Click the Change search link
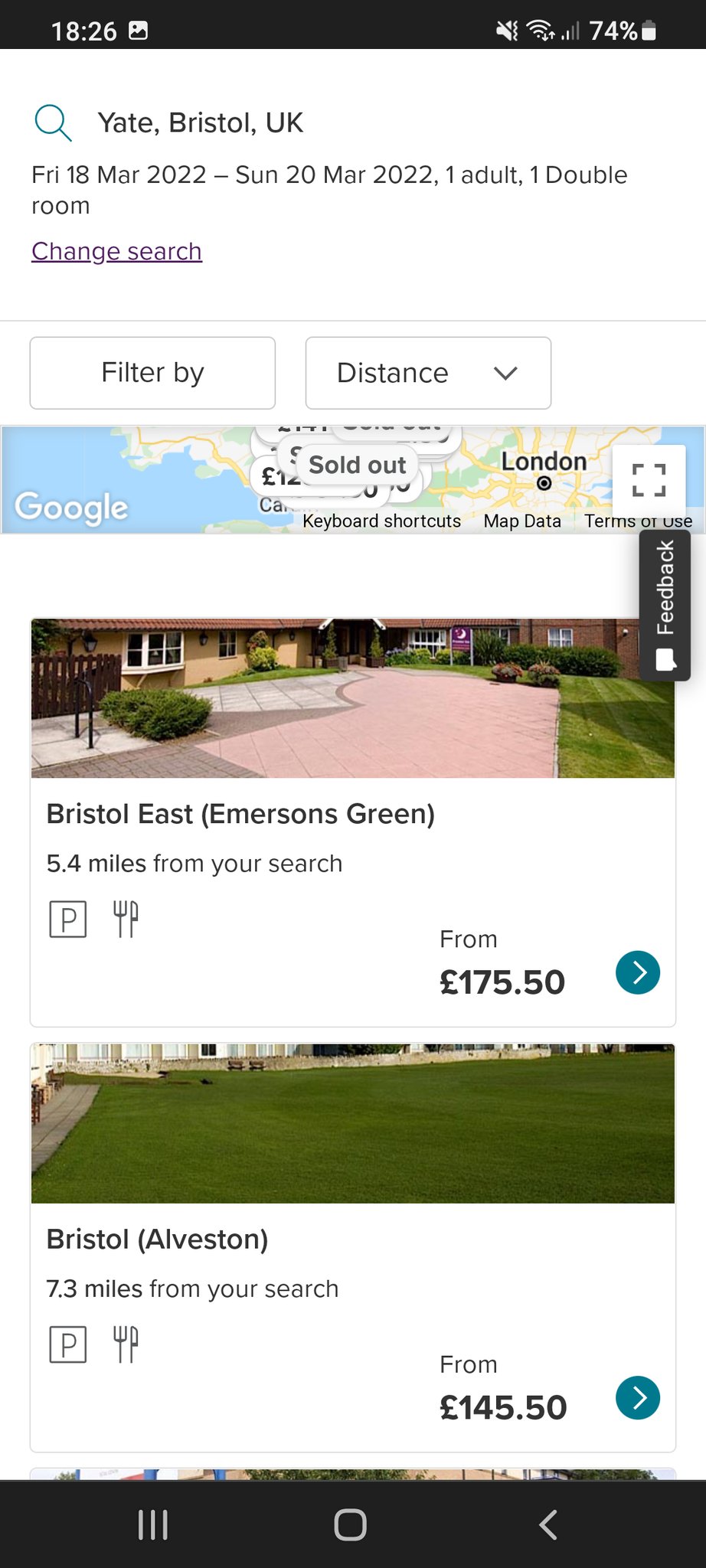 click(x=116, y=251)
